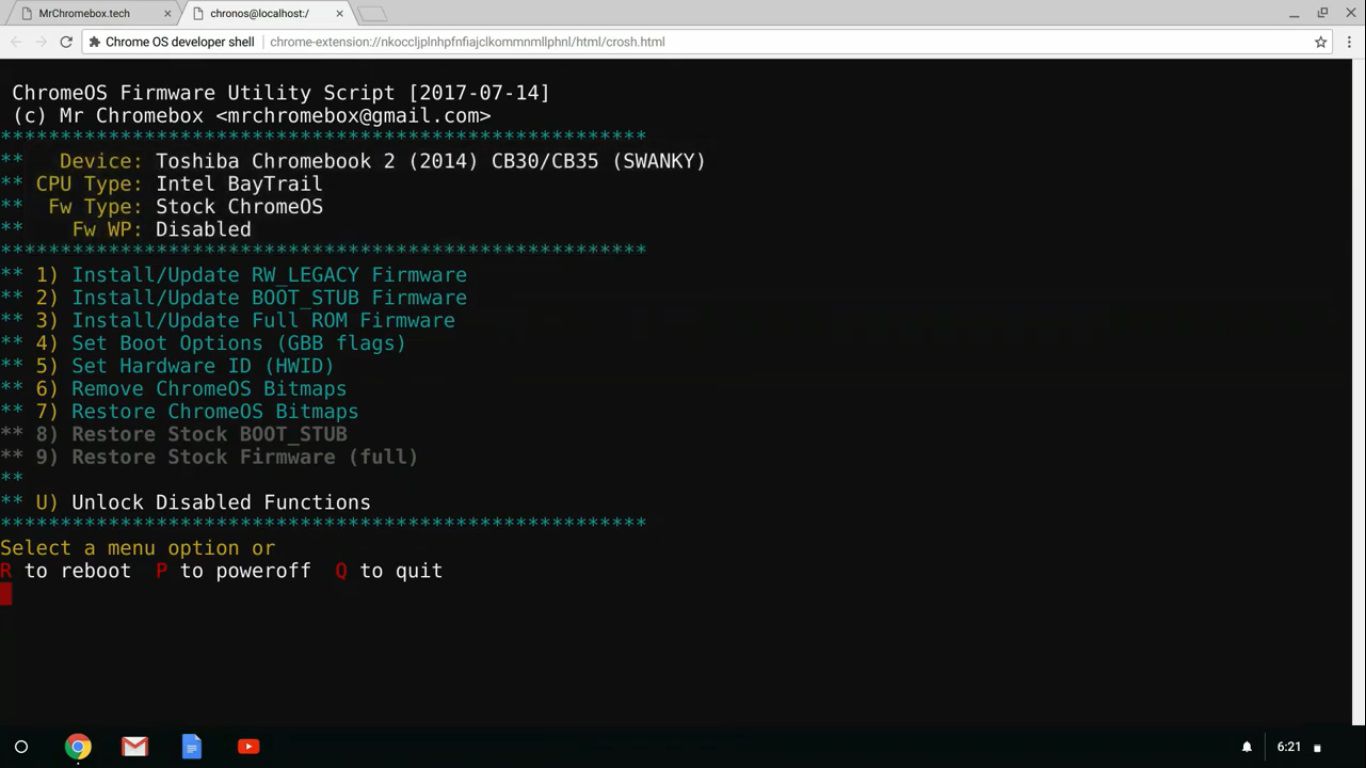Click greyed Restore Stock BOOT_STUB line
Viewport: 1366px width, 768px height.
209,435
